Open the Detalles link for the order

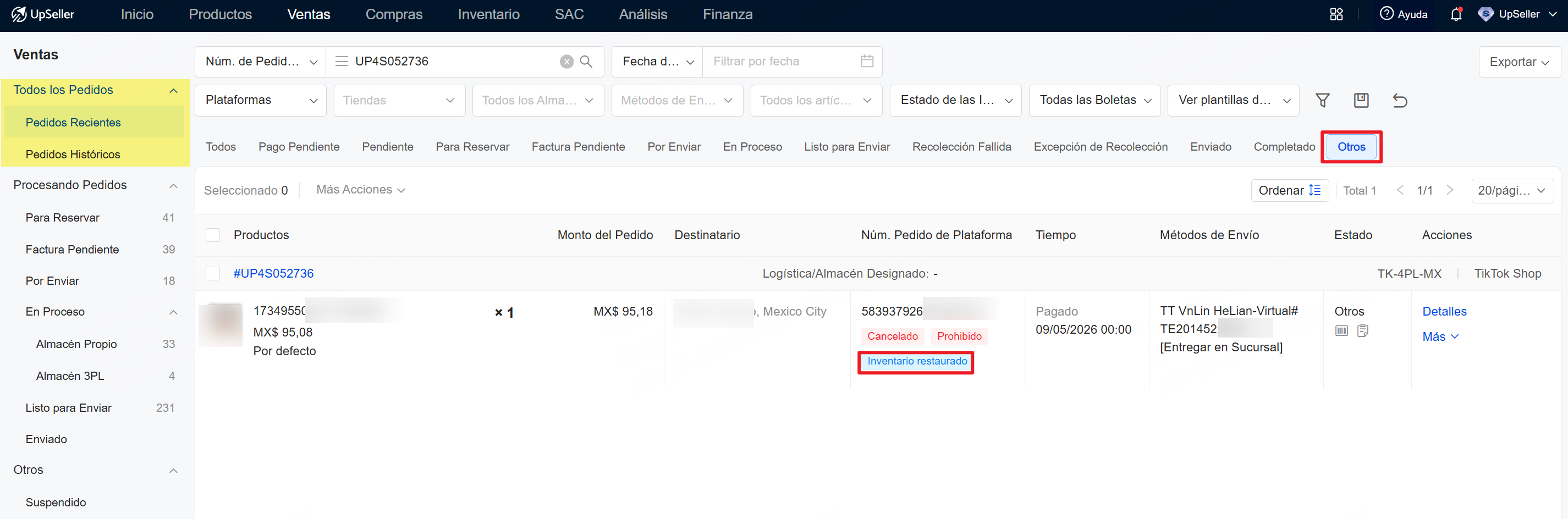[1444, 312]
